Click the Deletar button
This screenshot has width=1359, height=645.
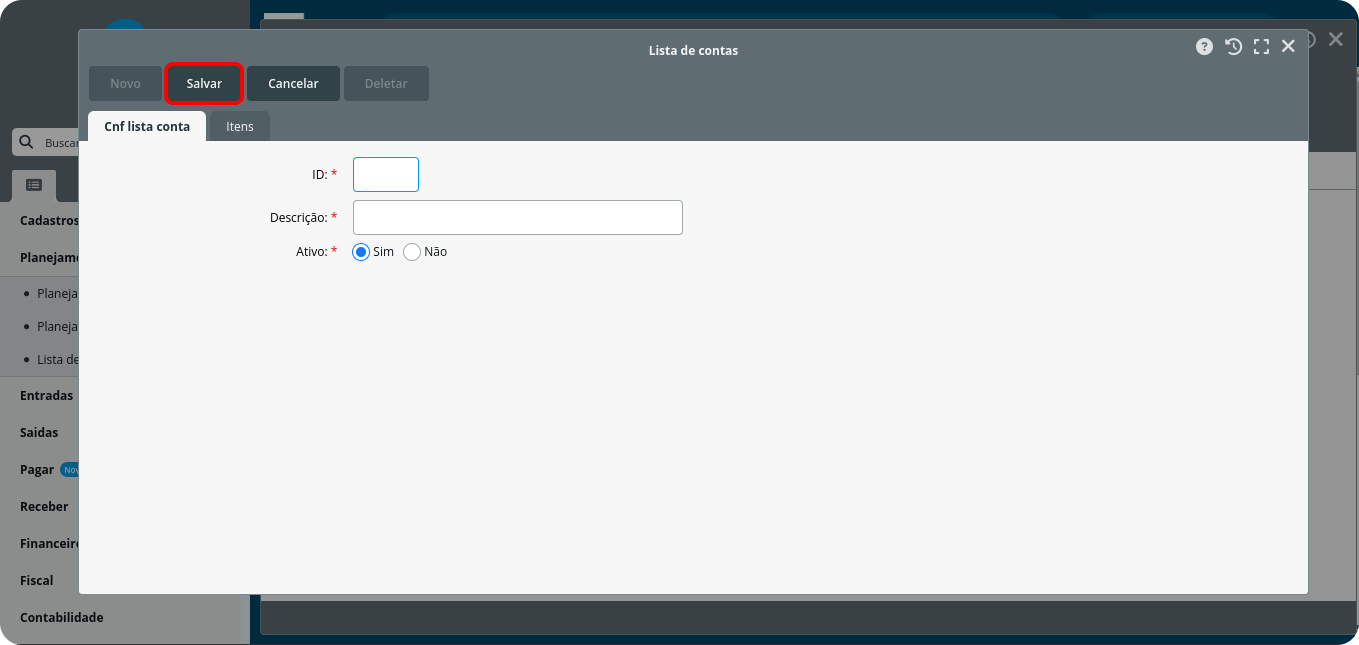click(x=386, y=84)
